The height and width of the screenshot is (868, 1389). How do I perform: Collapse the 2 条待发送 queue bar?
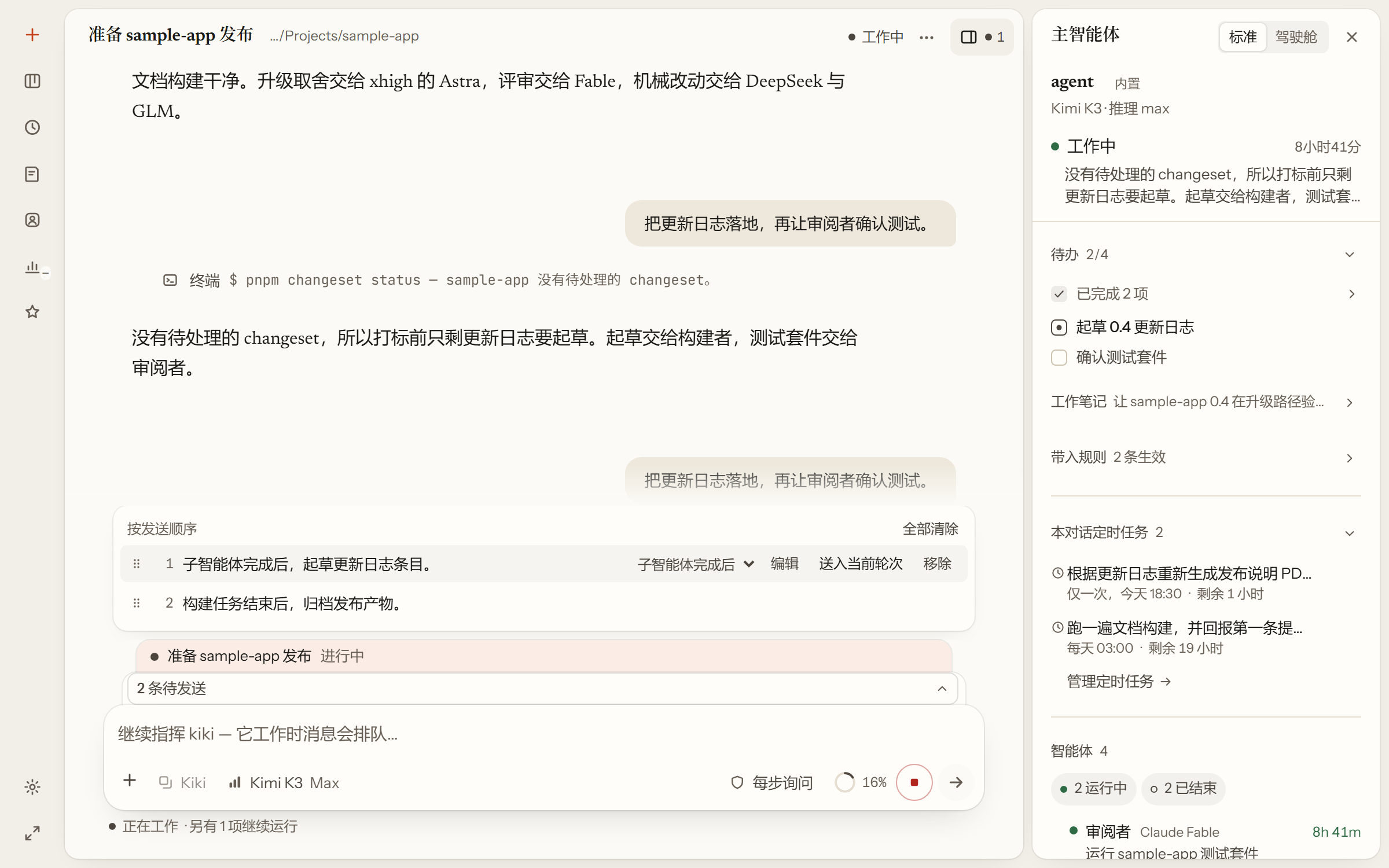(543, 688)
